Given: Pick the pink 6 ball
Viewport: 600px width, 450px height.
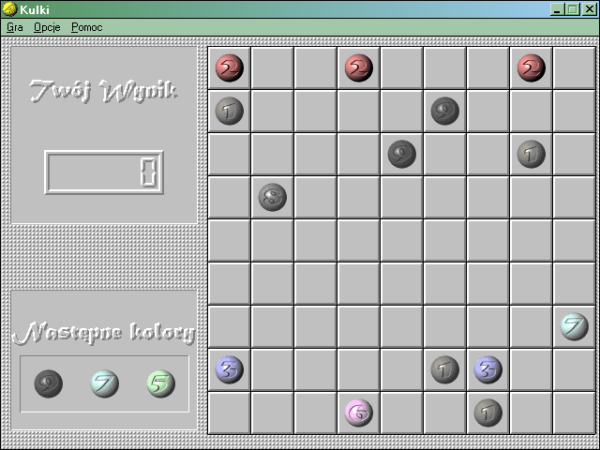Looking at the screenshot, I should [359, 412].
